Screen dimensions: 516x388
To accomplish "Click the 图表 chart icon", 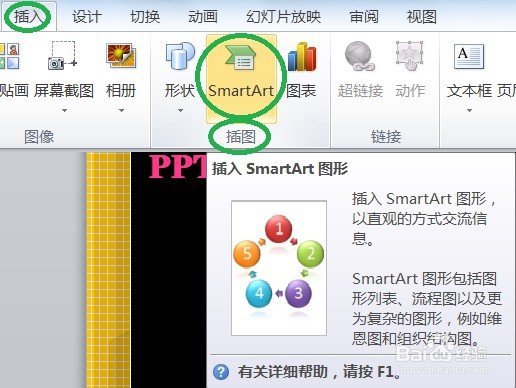I will [x=302, y=57].
